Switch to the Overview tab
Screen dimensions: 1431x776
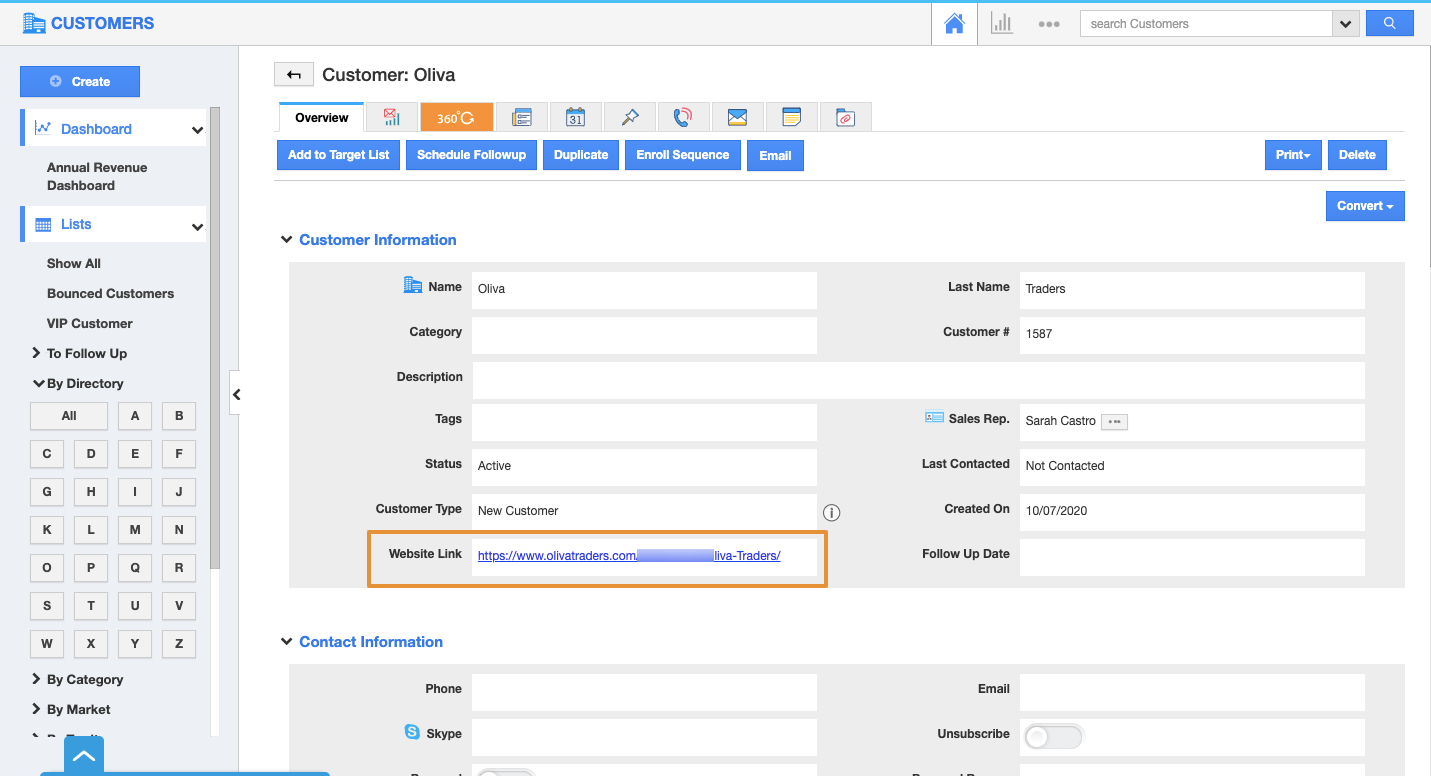click(321, 118)
